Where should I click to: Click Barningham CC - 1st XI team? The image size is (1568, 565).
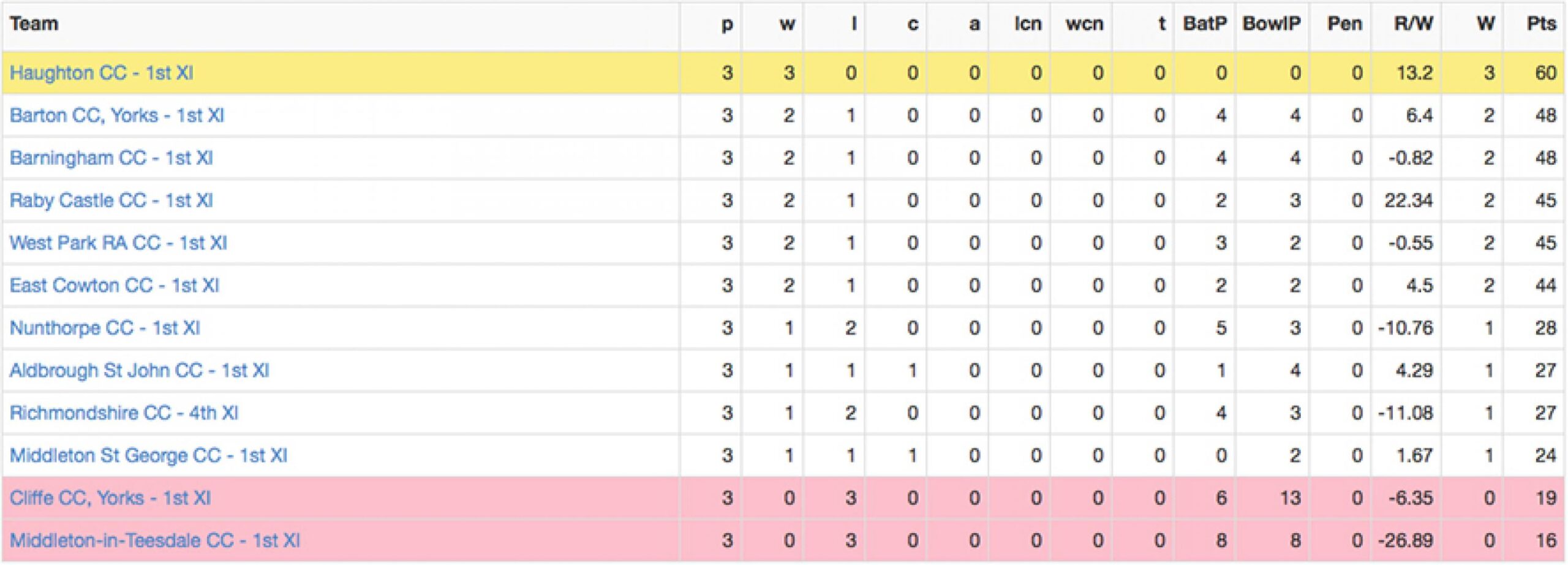(x=111, y=158)
